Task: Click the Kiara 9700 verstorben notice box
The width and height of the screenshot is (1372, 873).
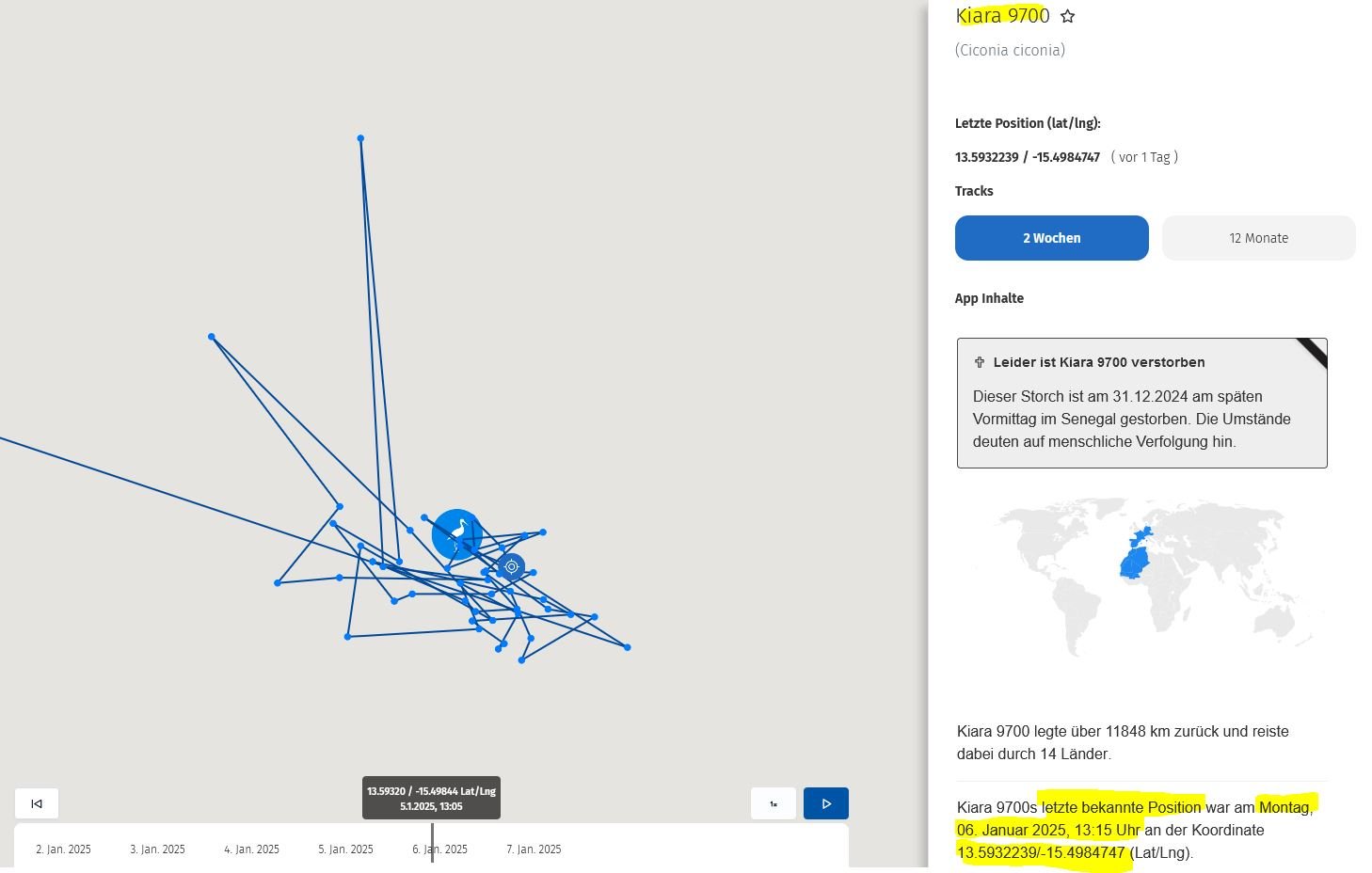Action: coord(1141,414)
